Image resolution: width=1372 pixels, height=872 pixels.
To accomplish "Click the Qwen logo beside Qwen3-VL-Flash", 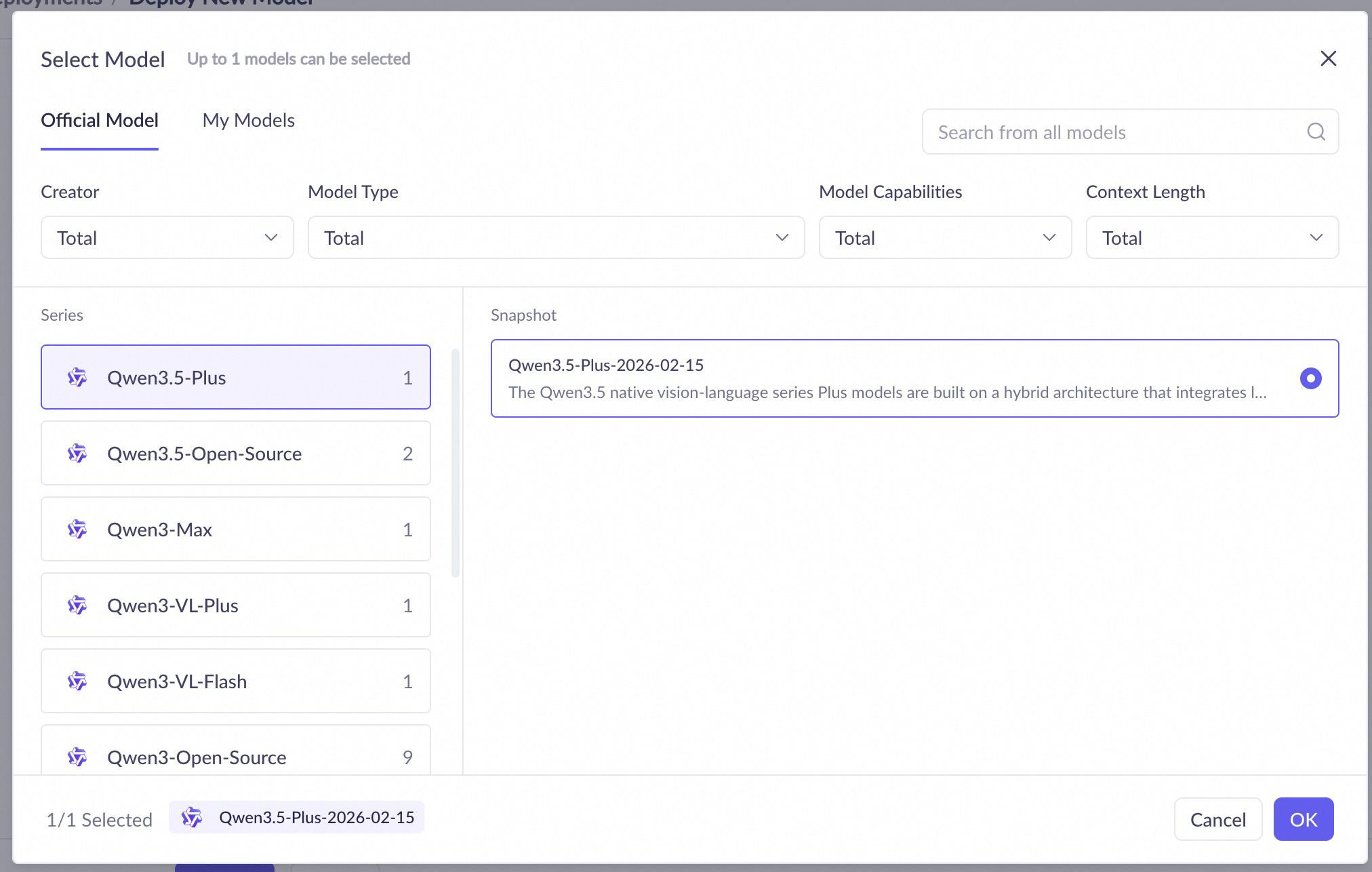I will [77, 681].
